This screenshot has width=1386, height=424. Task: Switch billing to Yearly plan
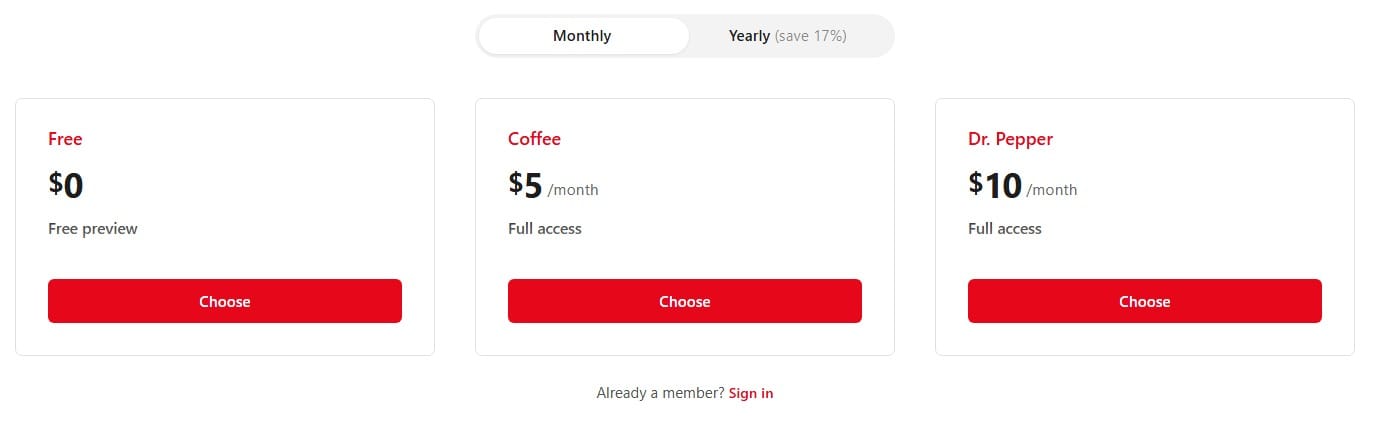tap(749, 36)
